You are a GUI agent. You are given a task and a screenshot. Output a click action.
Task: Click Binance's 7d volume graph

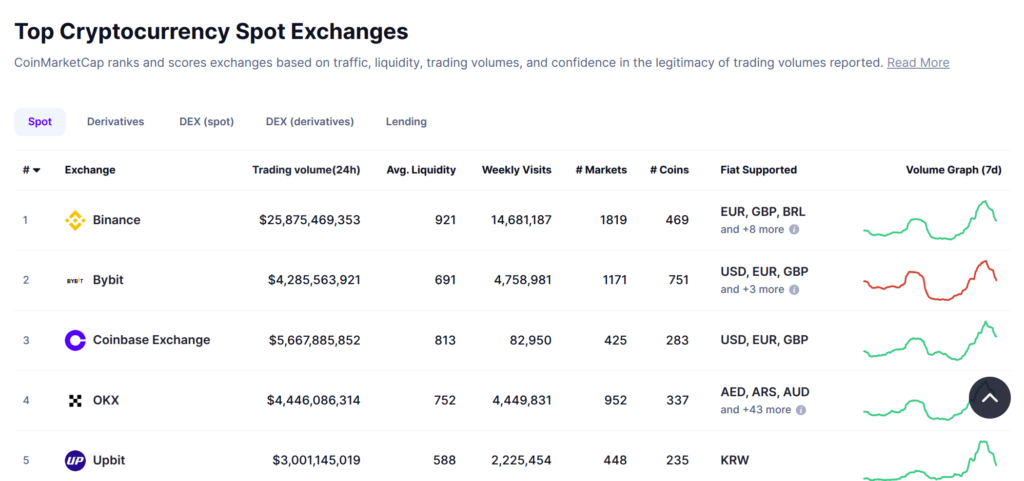(x=930, y=221)
